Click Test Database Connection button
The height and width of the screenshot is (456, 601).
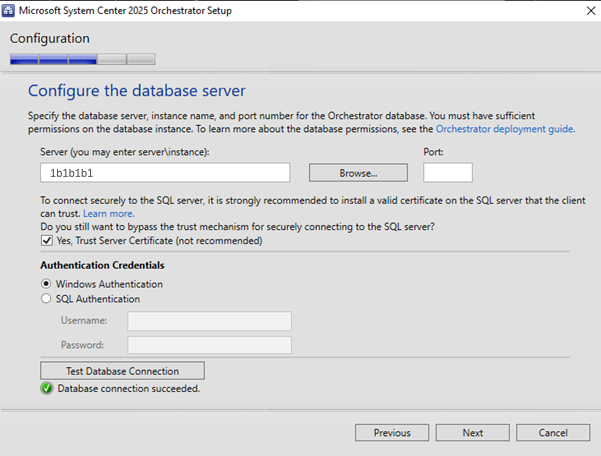(x=122, y=371)
